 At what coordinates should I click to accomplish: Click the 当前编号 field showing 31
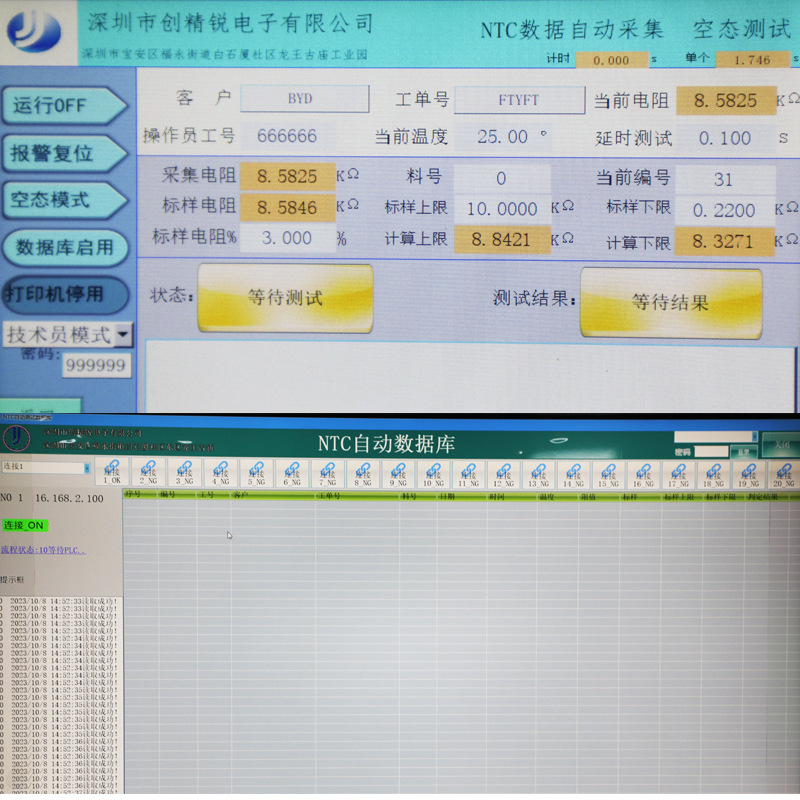click(x=724, y=180)
